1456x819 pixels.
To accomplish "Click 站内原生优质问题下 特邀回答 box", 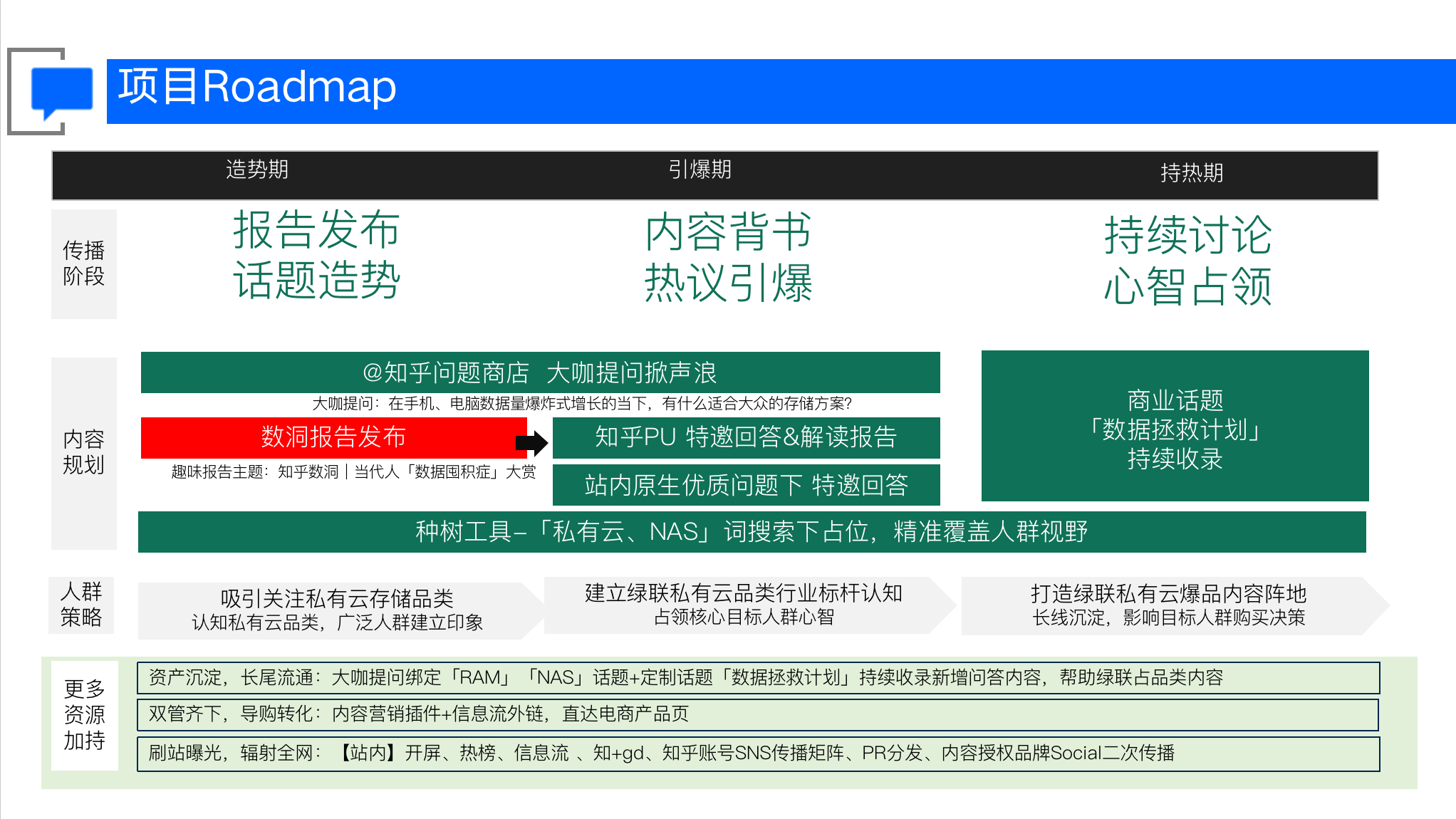I will (745, 485).
